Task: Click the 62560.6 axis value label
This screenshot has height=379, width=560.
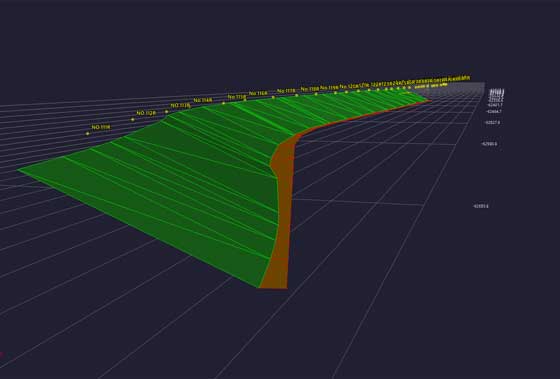Action: point(489,144)
